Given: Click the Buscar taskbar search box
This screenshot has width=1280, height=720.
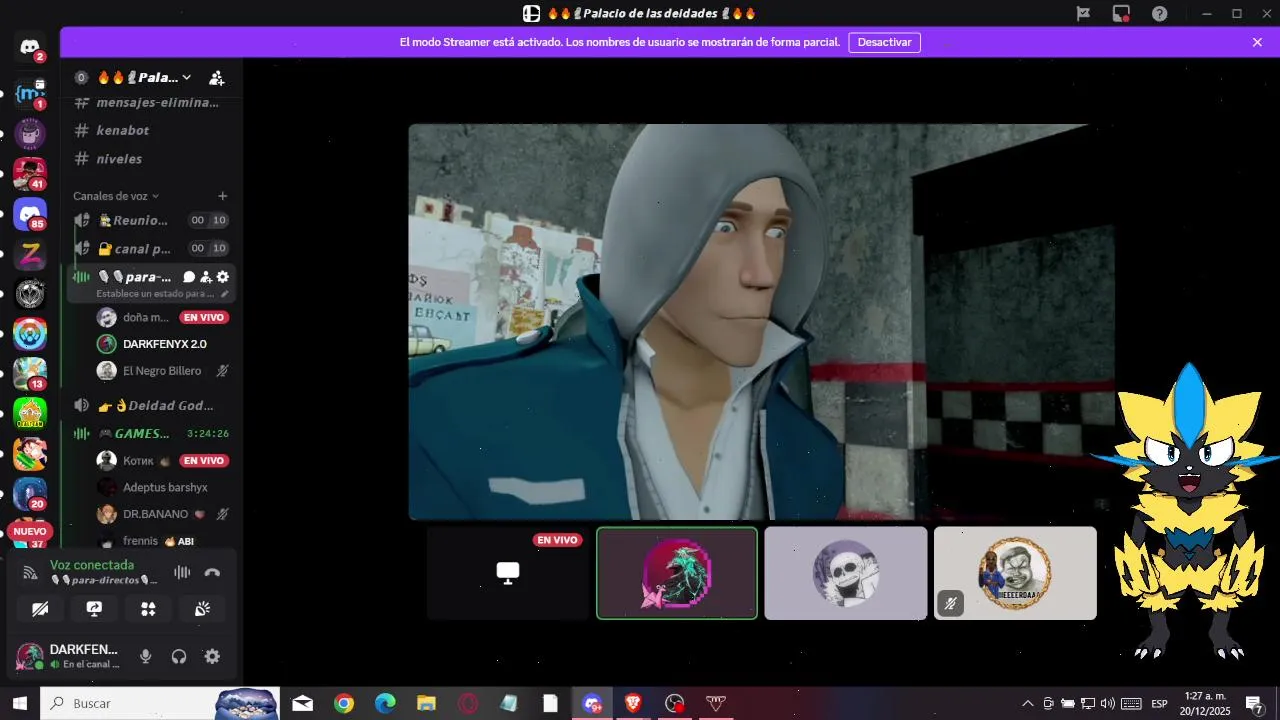Looking at the screenshot, I should 160,703.
